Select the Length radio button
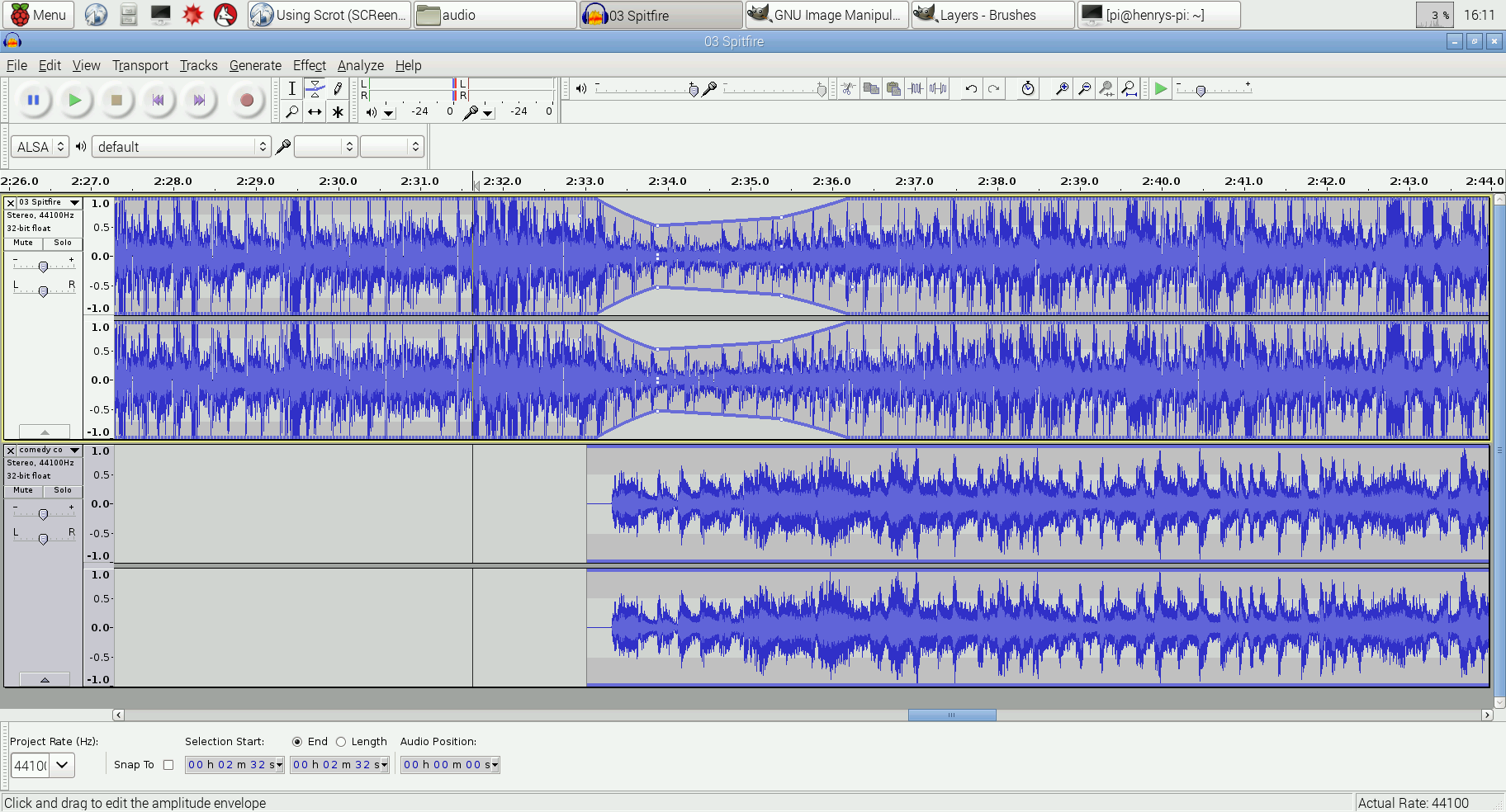 click(x=341, y=742)
